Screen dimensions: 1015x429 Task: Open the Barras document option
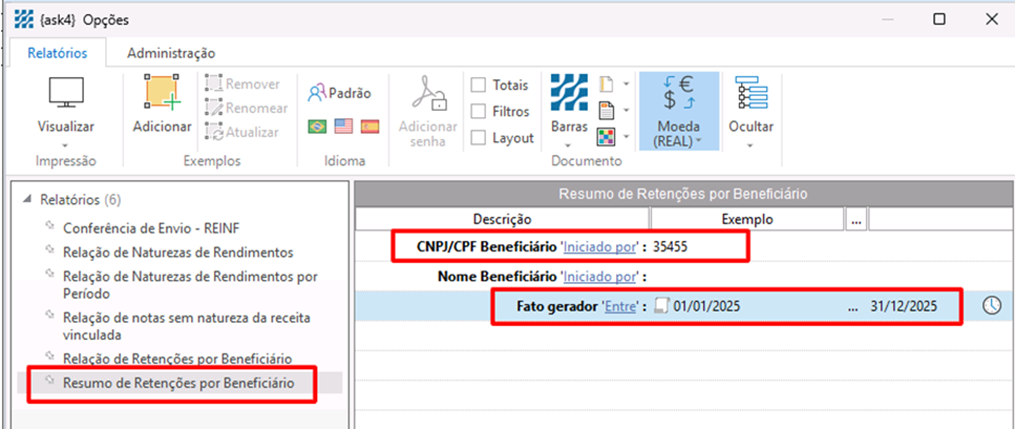pos(569,94)
